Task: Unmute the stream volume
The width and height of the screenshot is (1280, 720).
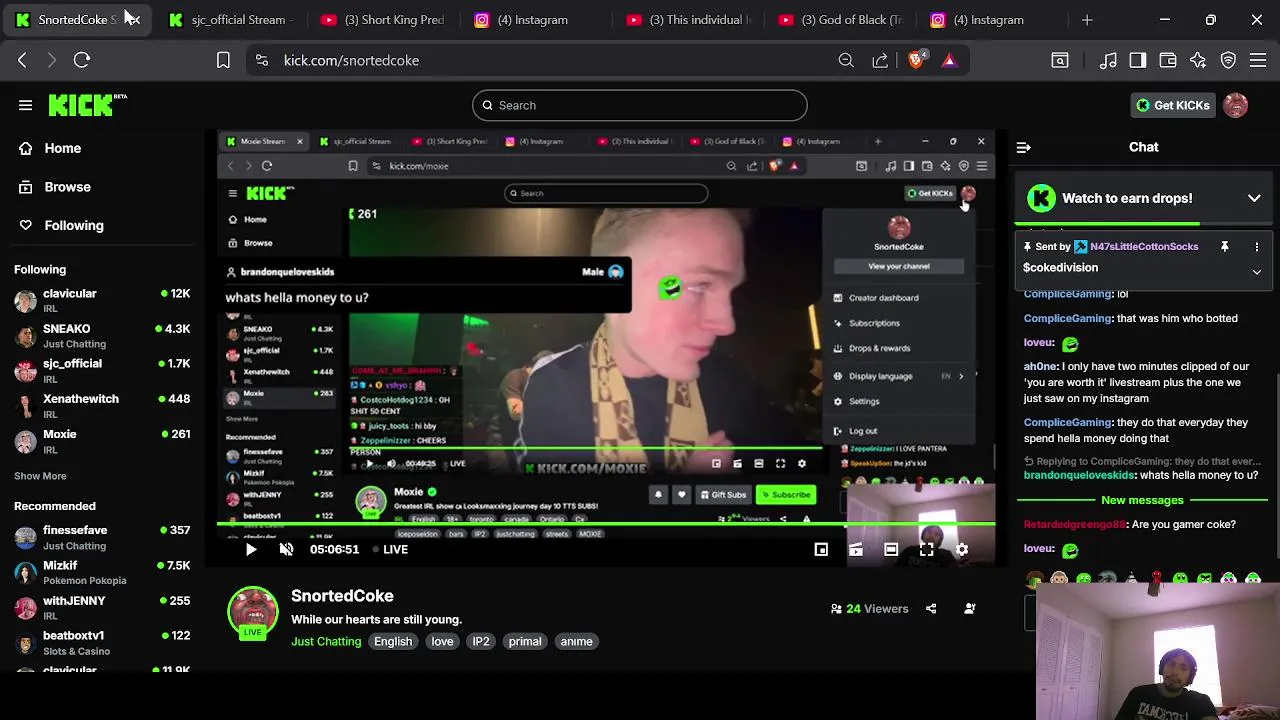Action: 286,549
